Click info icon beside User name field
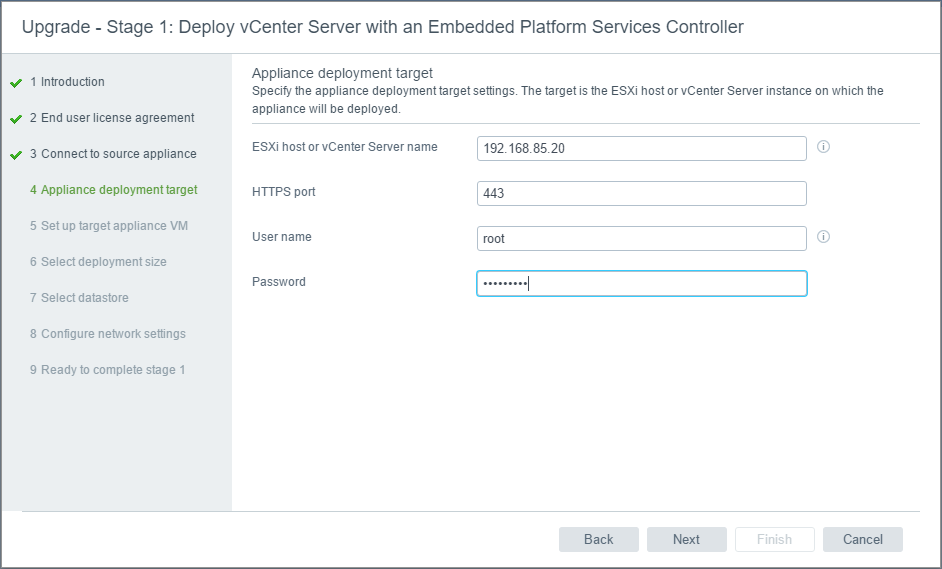 point(824,237)
